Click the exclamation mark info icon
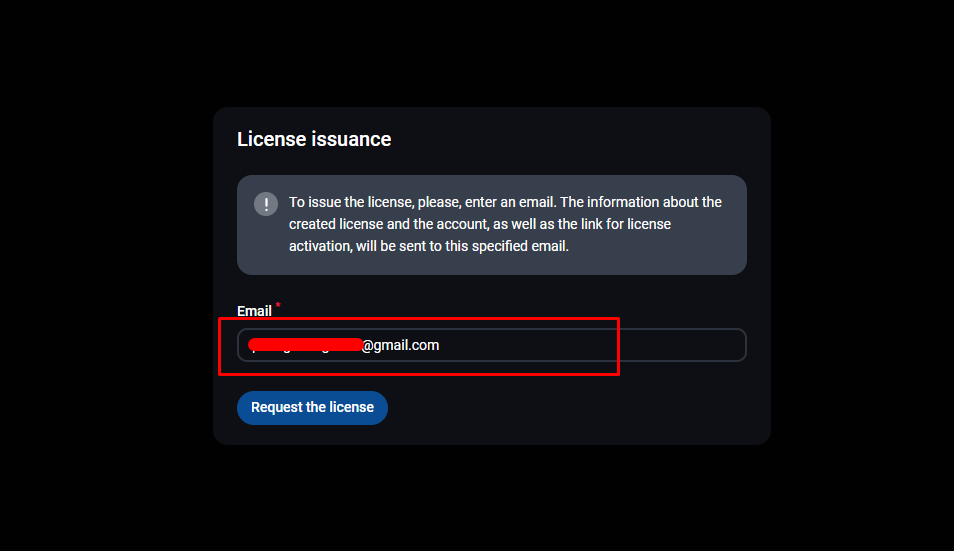This screenshot has width=954, height=551. (x=266, y=204)
